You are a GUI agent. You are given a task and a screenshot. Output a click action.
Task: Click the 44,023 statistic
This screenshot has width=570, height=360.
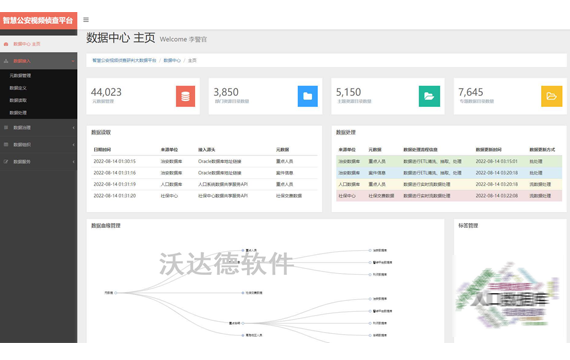[x=106, y=92]
